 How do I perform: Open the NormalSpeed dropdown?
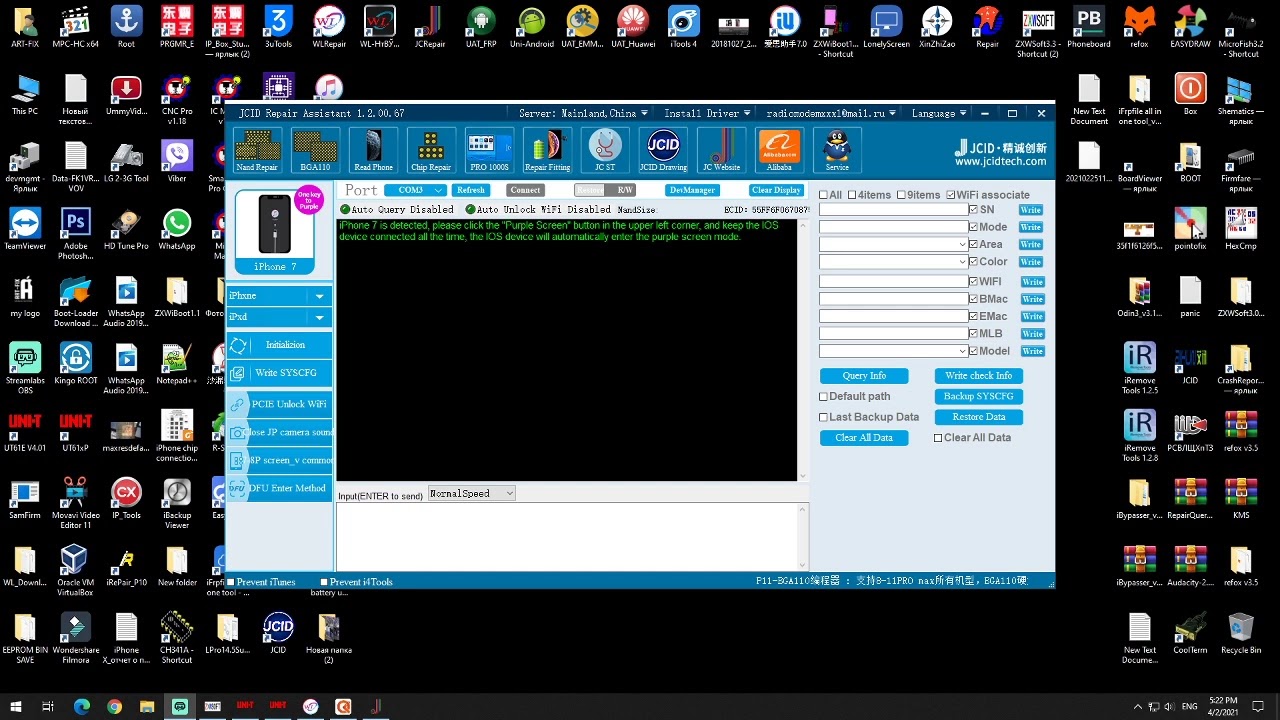(x=472, y=494)
